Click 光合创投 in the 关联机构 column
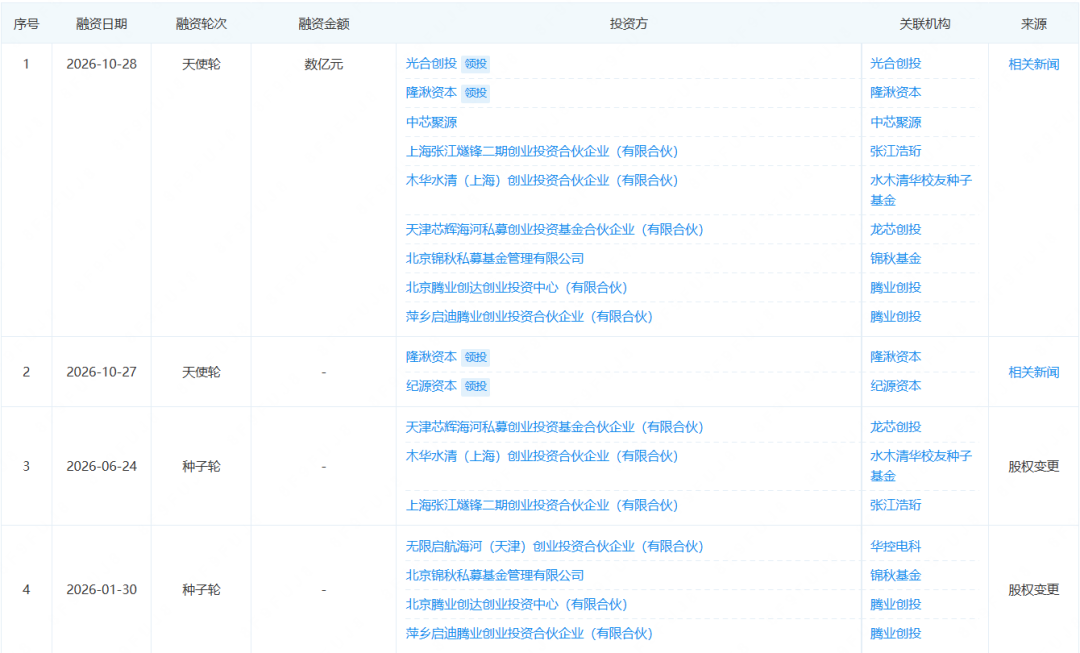The width and height of the screenshot is (1080, 653). point(895,63)
